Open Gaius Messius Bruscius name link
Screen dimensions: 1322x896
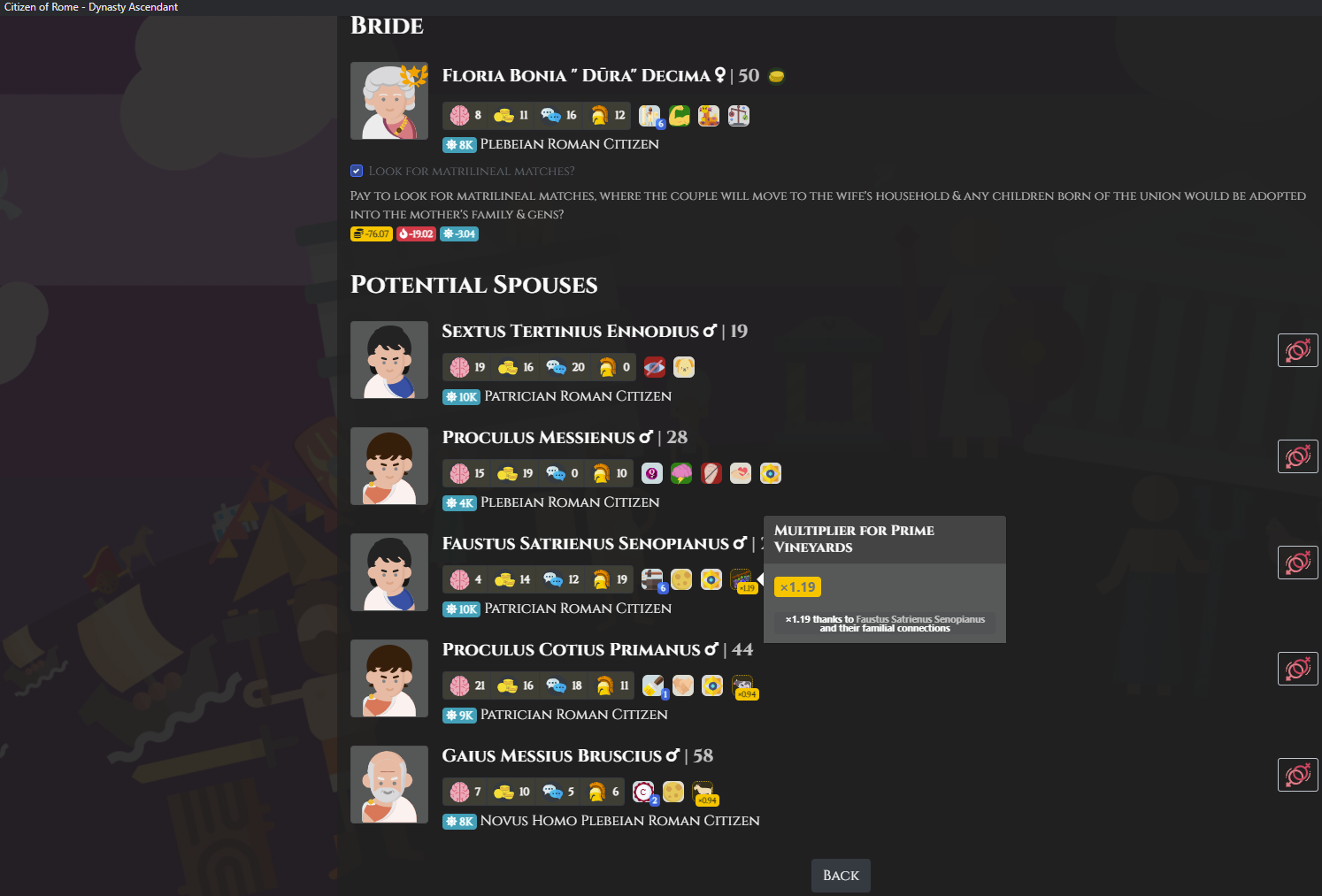tap(552, 755)
